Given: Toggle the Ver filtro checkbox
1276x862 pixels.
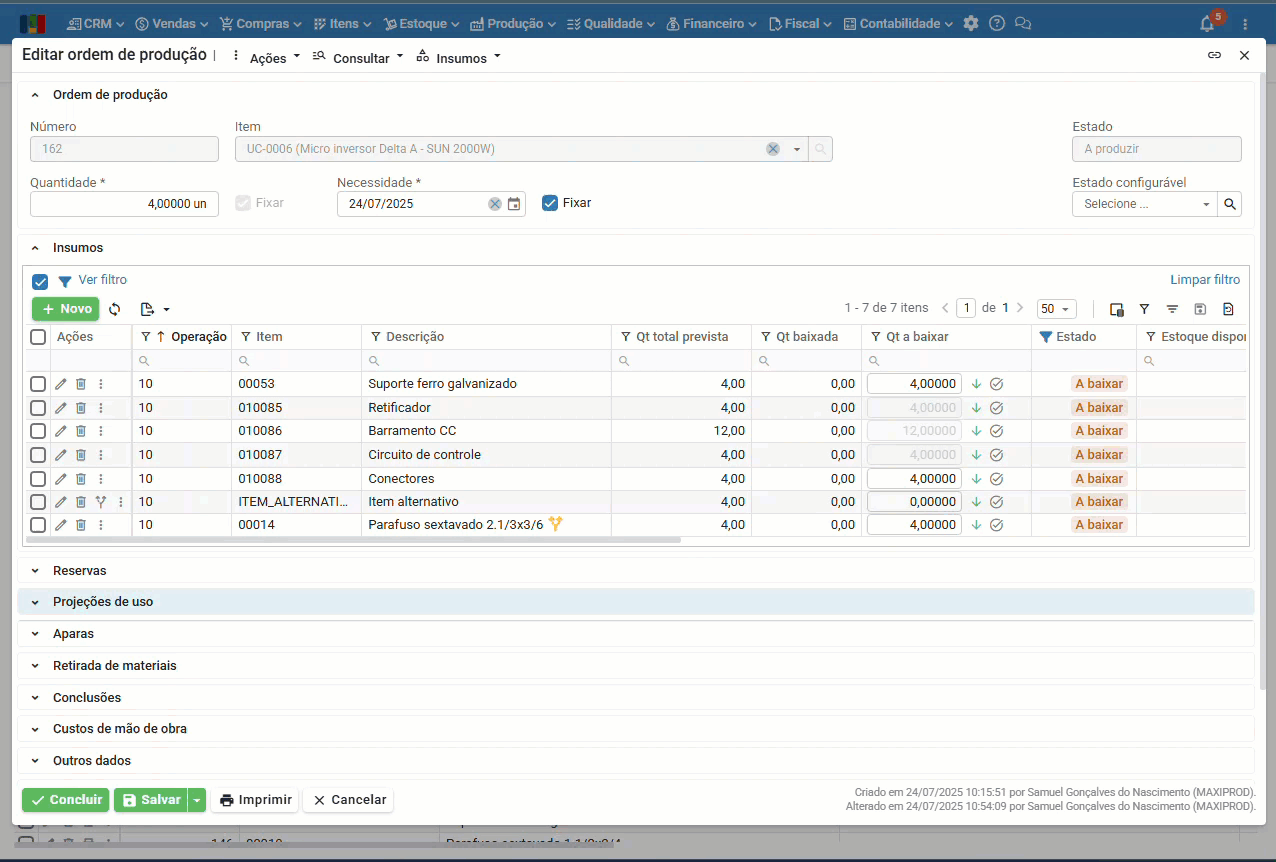Looking at the screenshot, I should (40, 281).
